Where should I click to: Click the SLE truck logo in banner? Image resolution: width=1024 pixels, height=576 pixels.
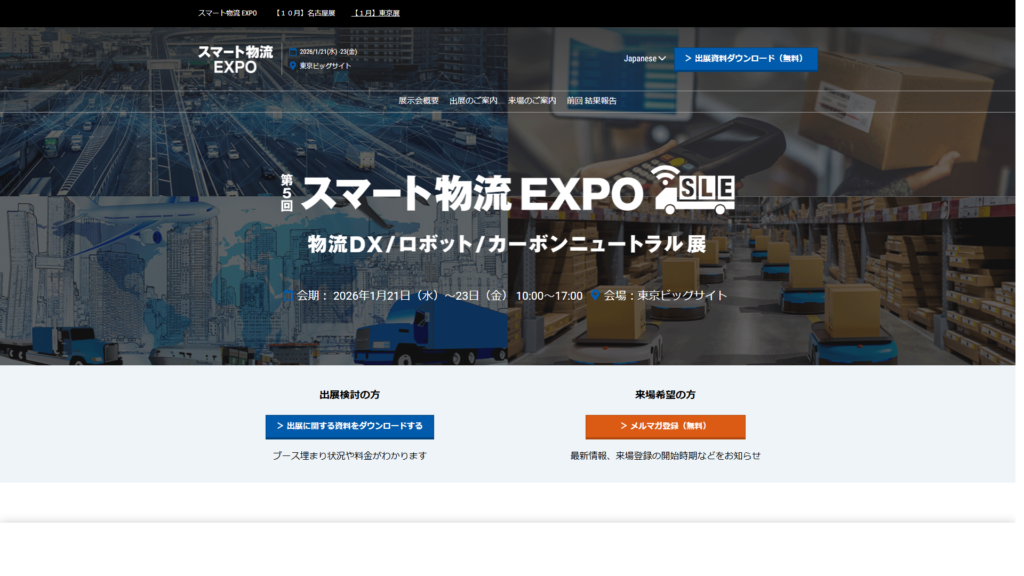point(693,190)
